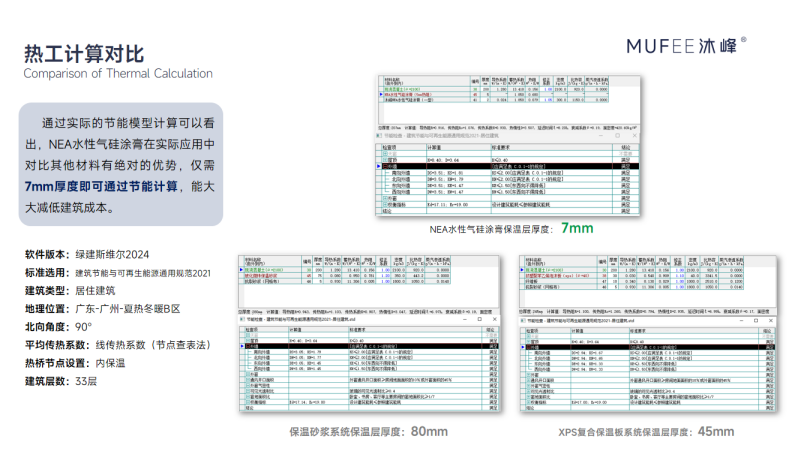Select red material row in 保温砂浆 table

point(346,276)
